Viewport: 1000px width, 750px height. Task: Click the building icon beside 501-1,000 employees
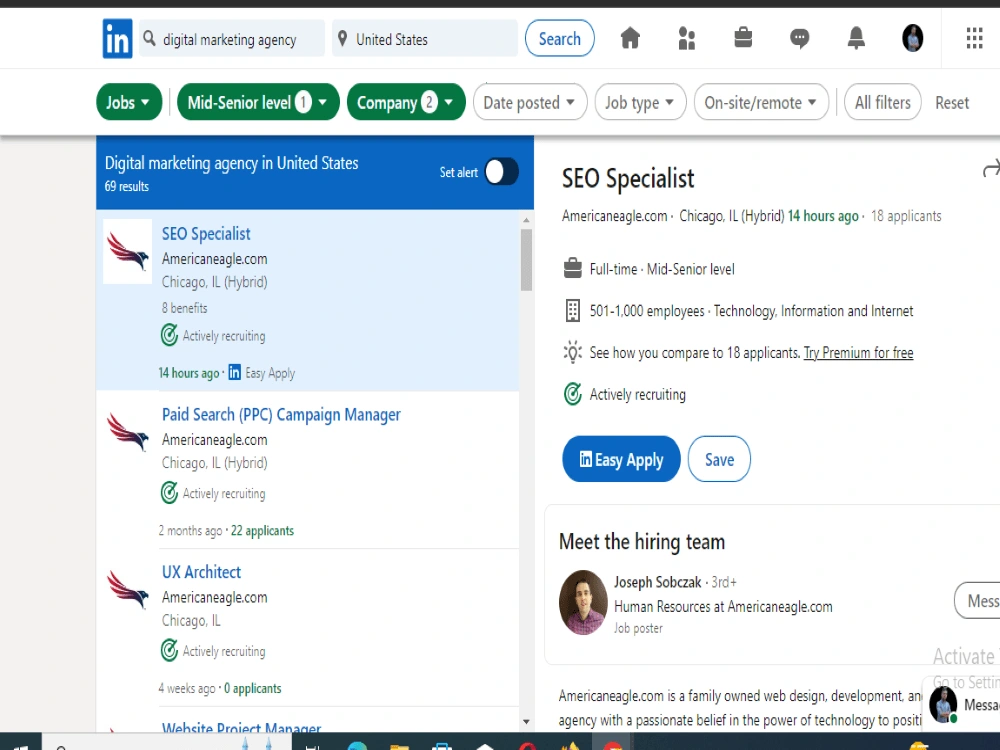point(573,311)
